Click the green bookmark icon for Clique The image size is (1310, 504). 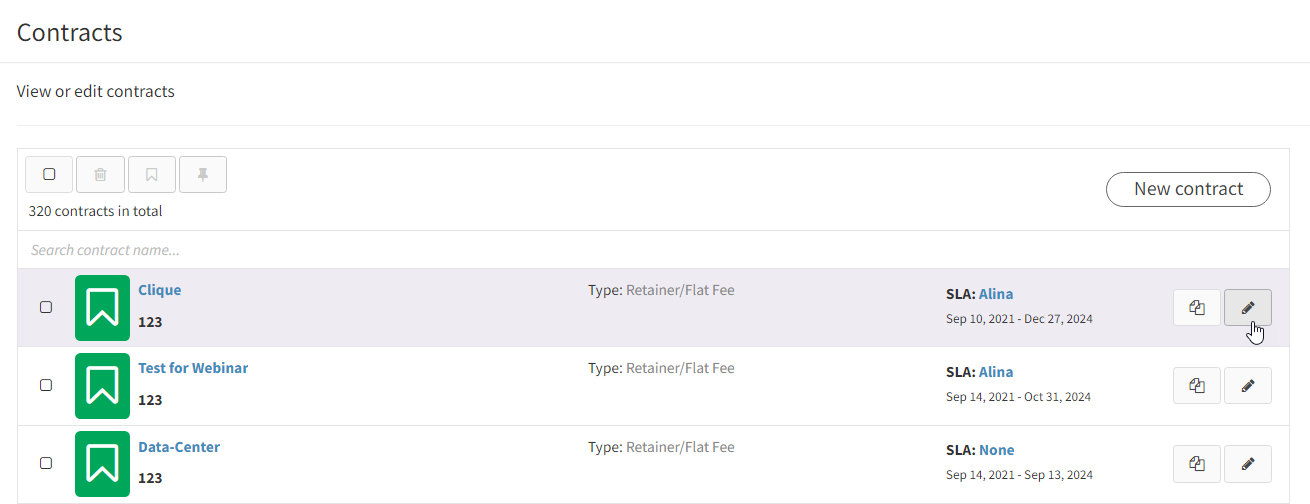point(102,308)
